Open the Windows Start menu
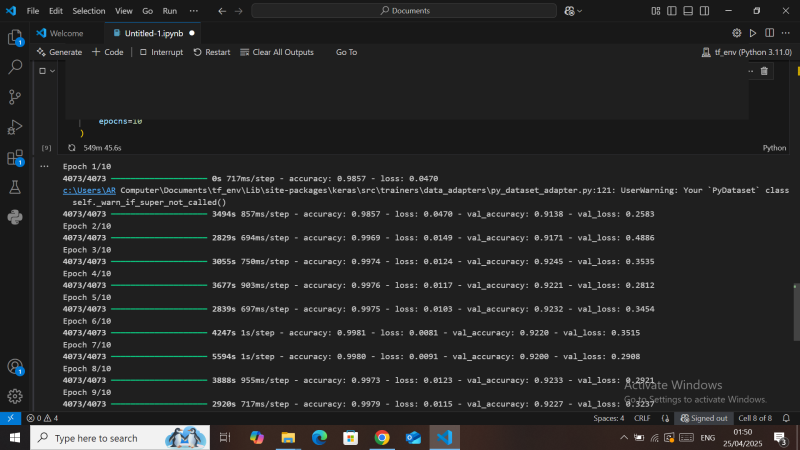This screenshot has height=450, width=800. coord(15,438)
